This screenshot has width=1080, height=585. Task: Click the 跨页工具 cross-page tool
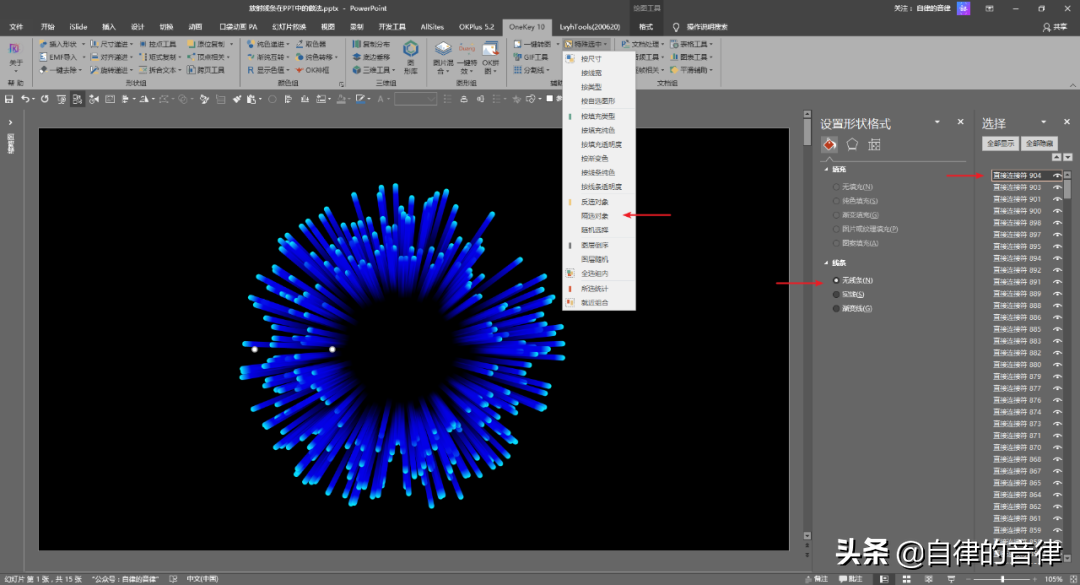coord(206,70)
